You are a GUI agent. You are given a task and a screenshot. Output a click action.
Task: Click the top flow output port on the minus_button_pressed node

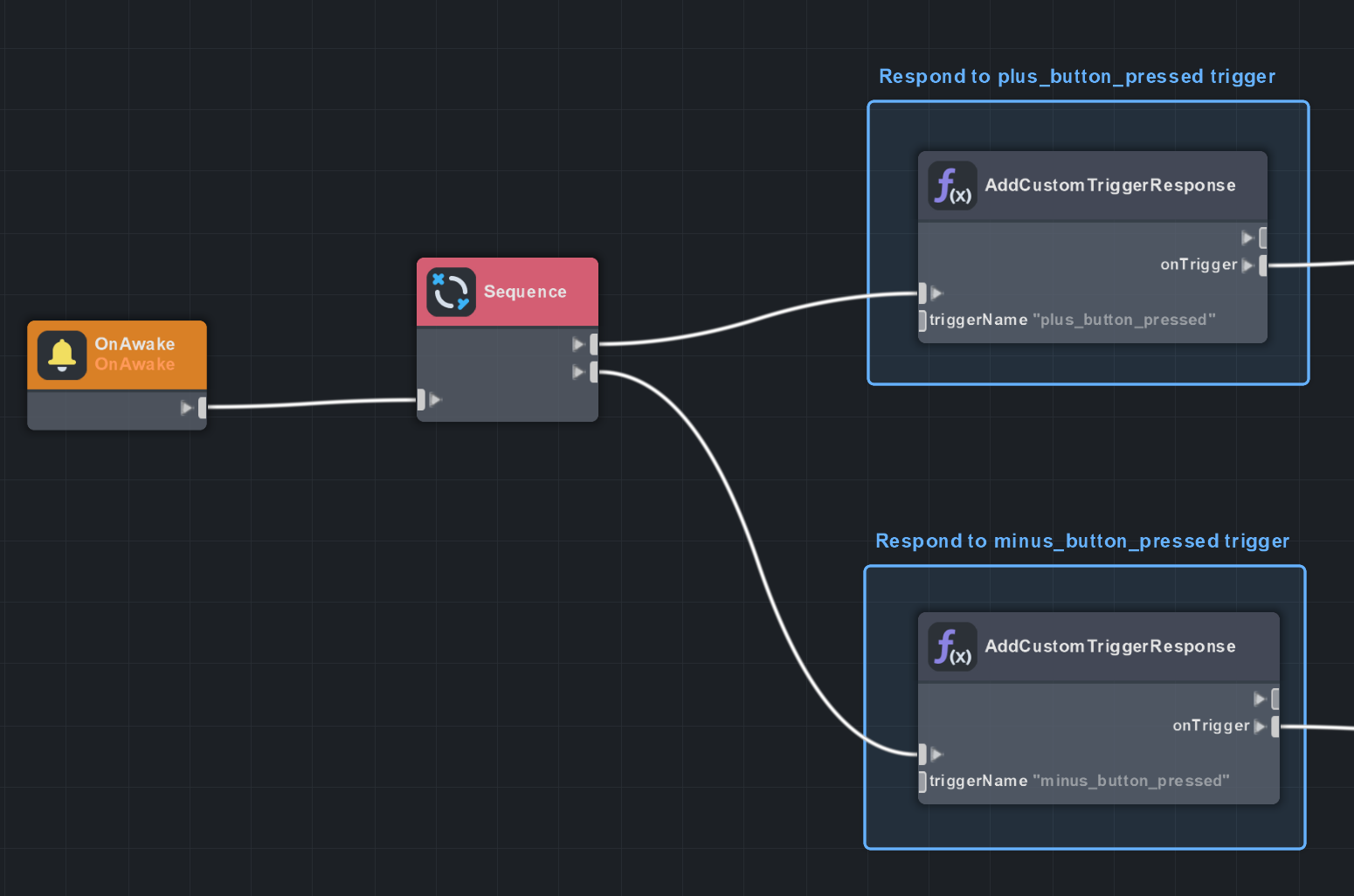[1275, 699]
